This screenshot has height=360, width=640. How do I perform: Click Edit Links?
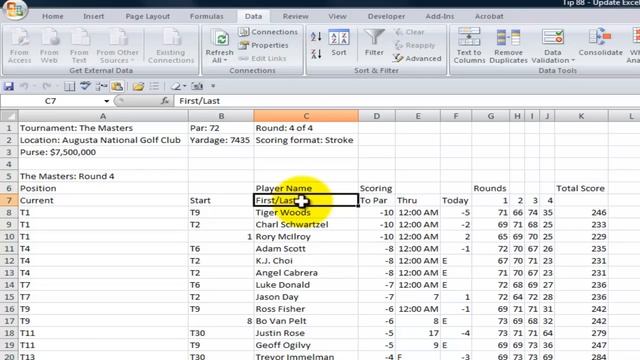[262, 58]
